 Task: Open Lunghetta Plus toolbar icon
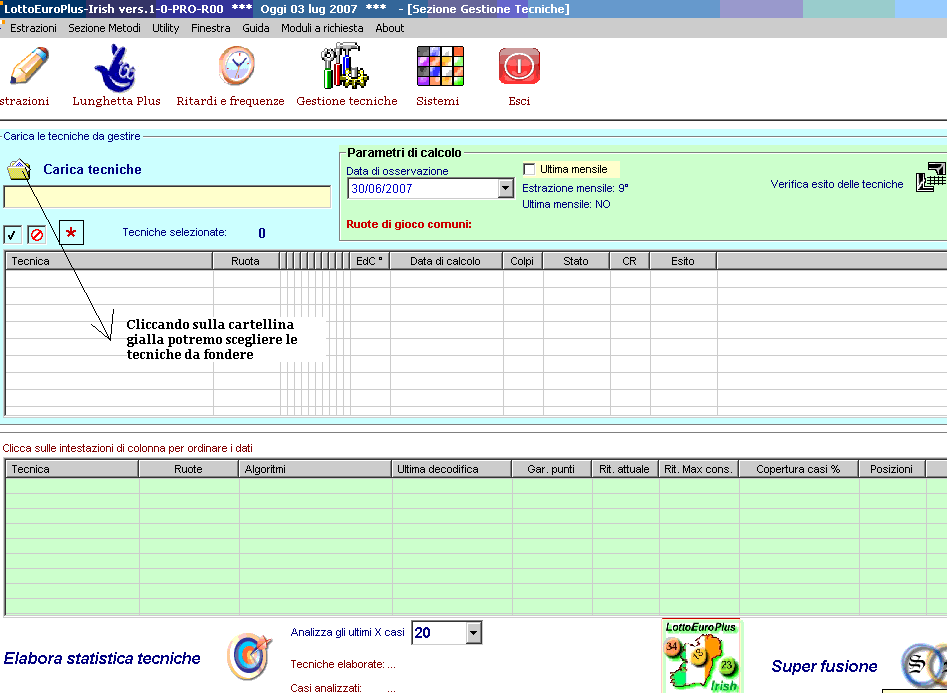(116, 68)
